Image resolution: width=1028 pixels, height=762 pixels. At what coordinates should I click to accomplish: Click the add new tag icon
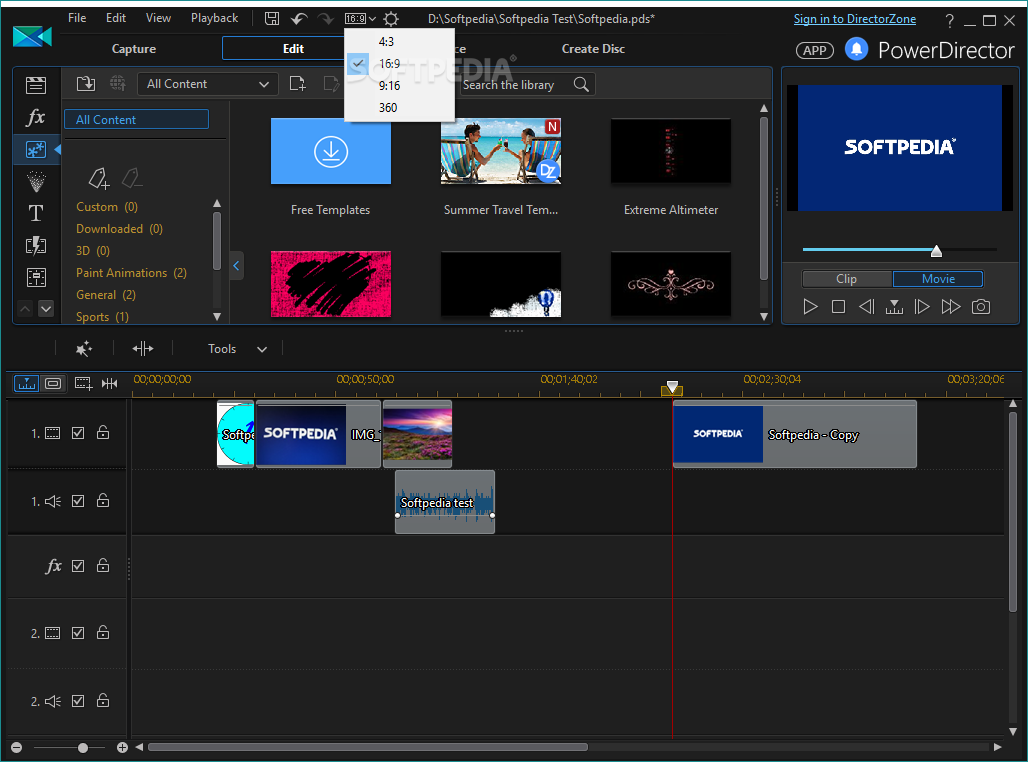99,178
